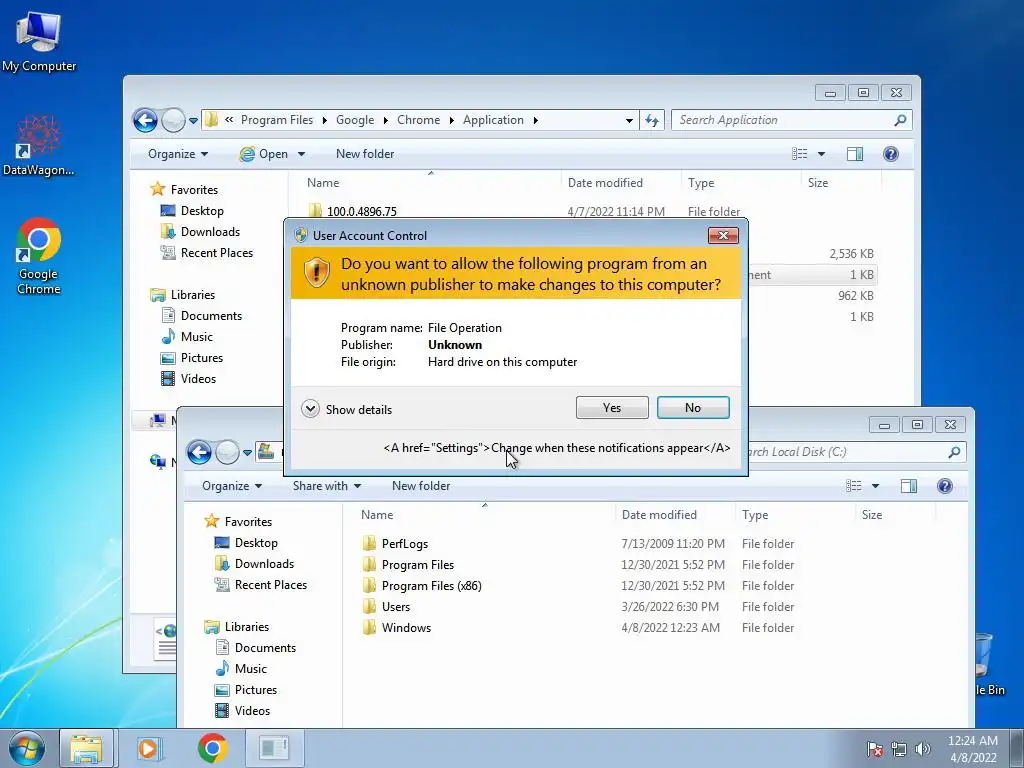This screenshot has width=1024, height=768.
Task: Click New folder in Application window
Action: 365,154
